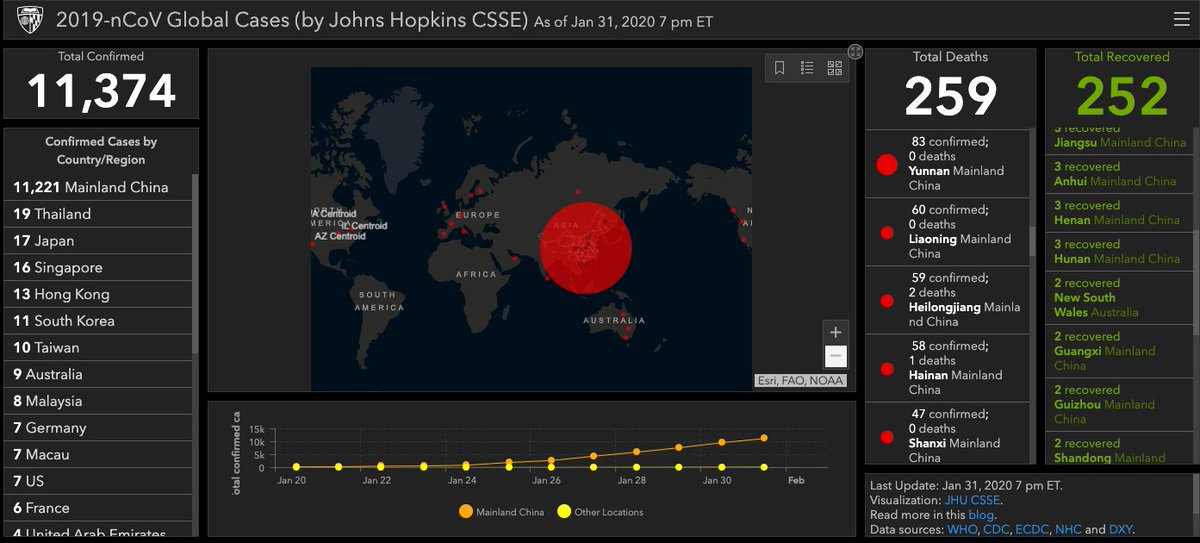Select the 7 US row

98,481
